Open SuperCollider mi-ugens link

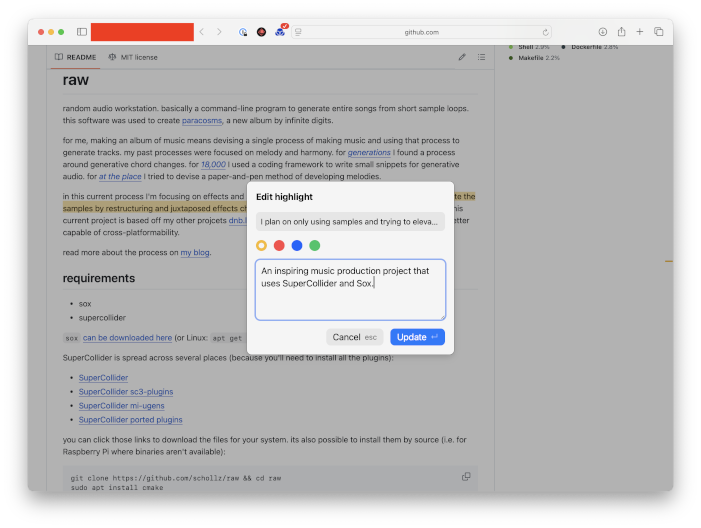(122, 406)
